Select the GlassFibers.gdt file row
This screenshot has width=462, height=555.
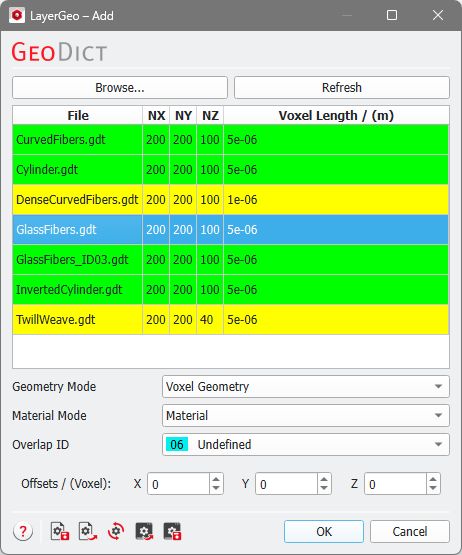[230, 230]
